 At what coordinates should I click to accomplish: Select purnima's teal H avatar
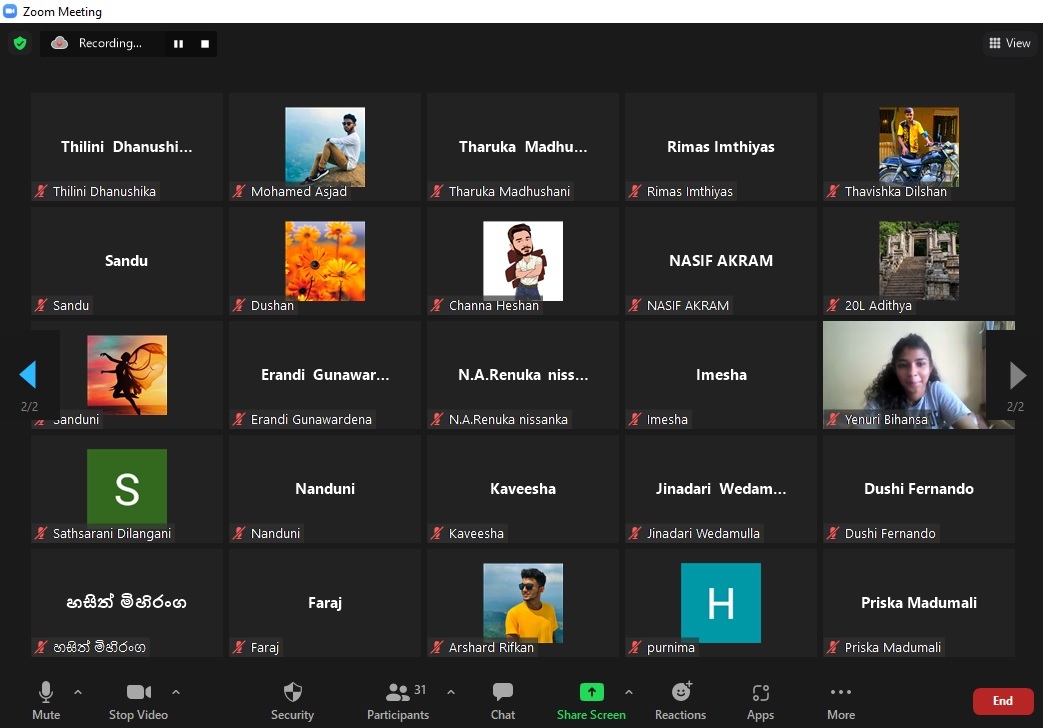tap(720, 602)
